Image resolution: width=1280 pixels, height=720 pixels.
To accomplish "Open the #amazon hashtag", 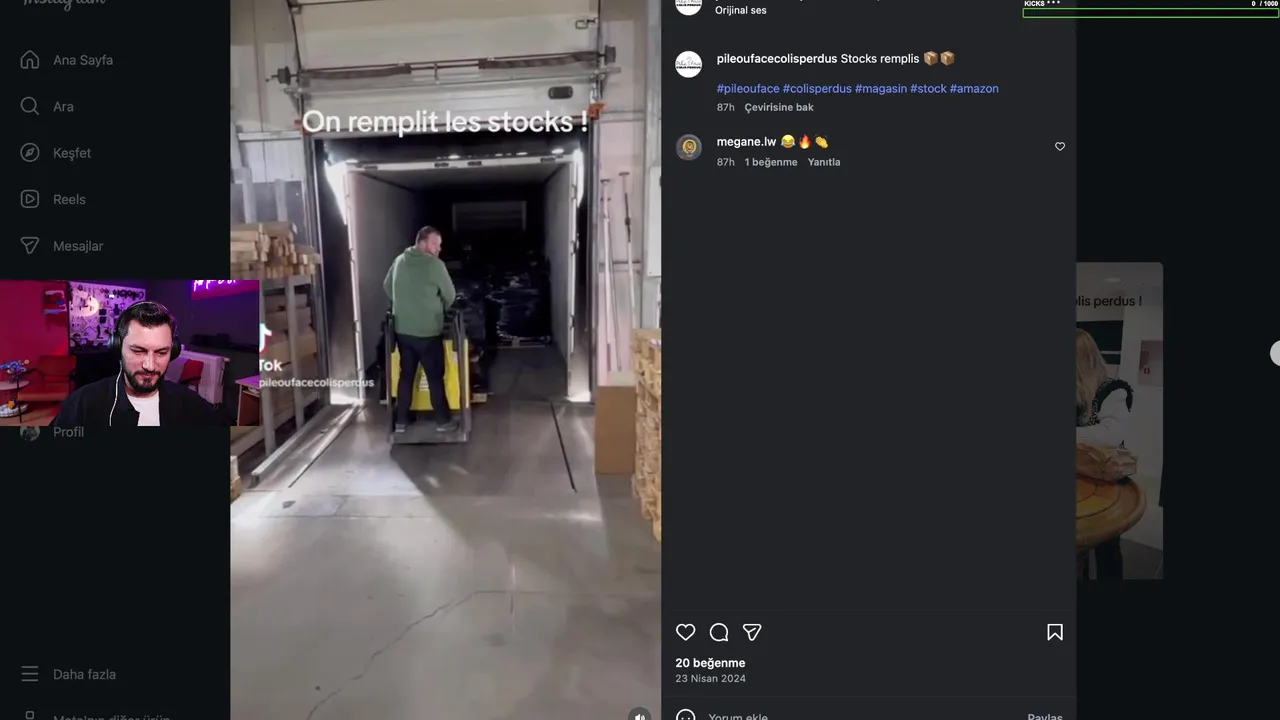I will click(x=974, y=89).
